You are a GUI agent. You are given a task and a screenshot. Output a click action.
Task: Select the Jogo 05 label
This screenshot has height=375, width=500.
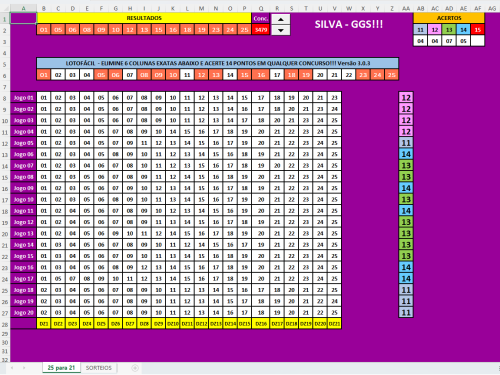pyautogui.click(x=23, y=143)
